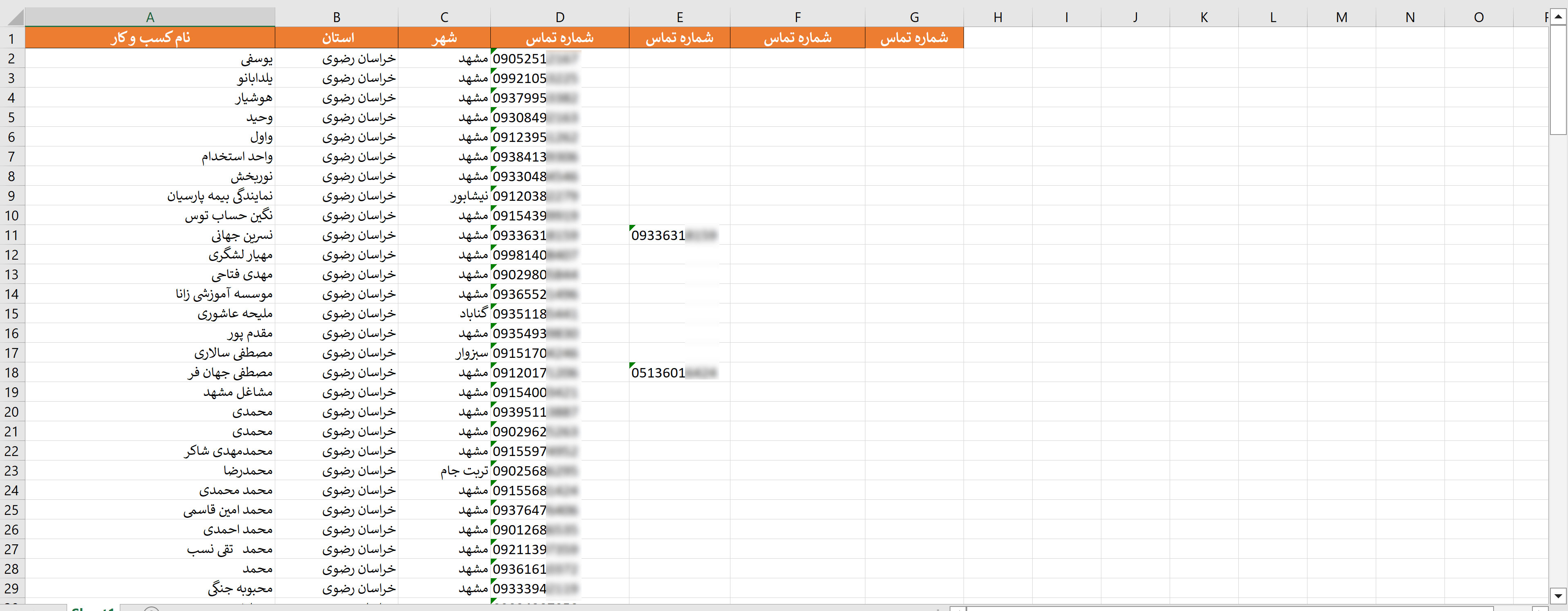Click 'شماره تماس' header in column E
The image size is (1568, 611).
[680, 38]
